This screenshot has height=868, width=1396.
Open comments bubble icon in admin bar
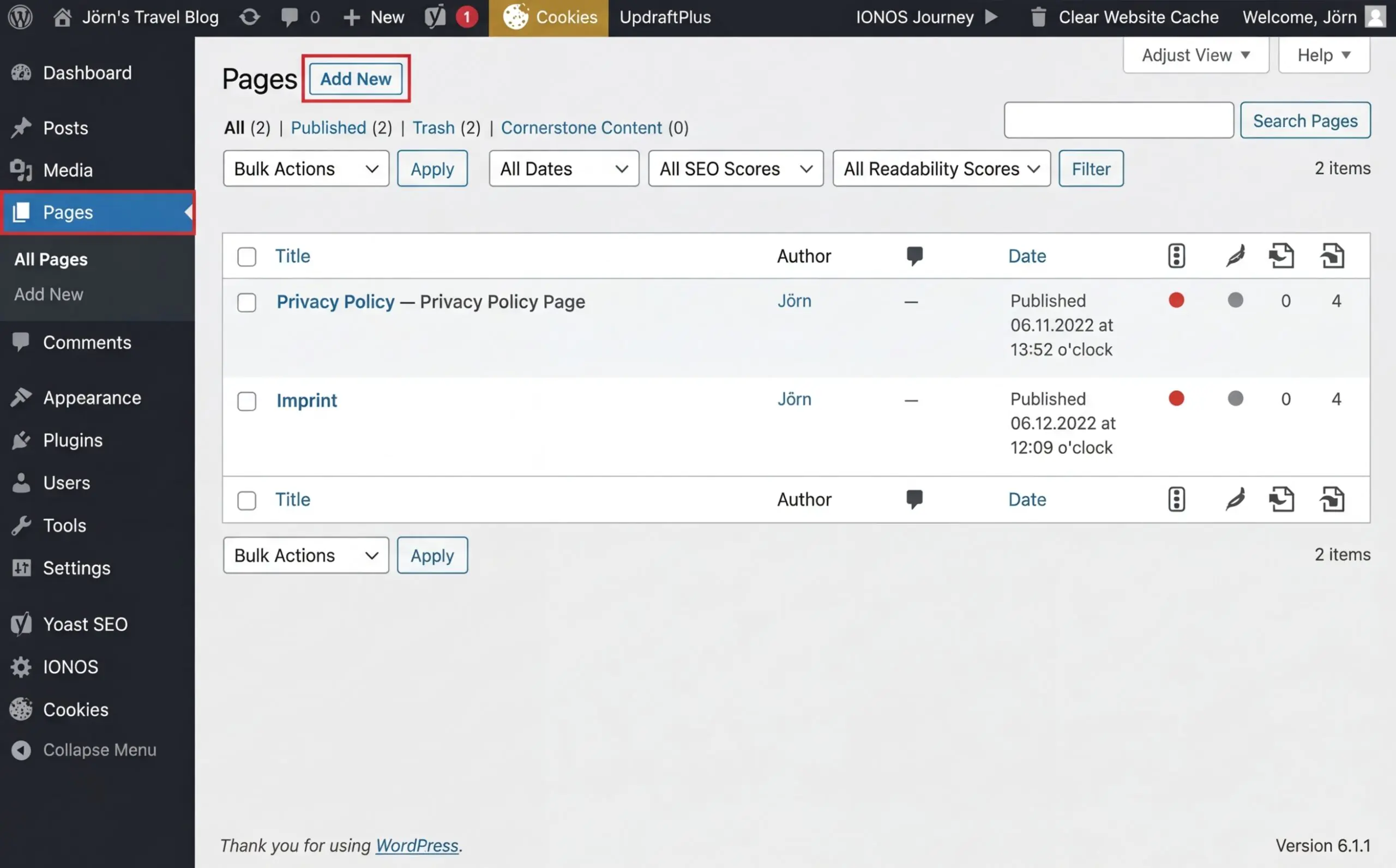290,17
